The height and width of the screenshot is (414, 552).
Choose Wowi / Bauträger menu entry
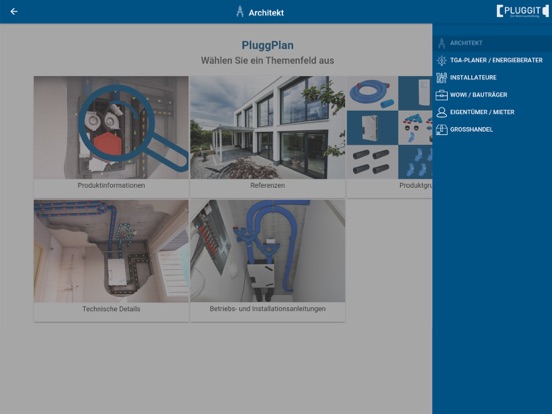point(492,95)
